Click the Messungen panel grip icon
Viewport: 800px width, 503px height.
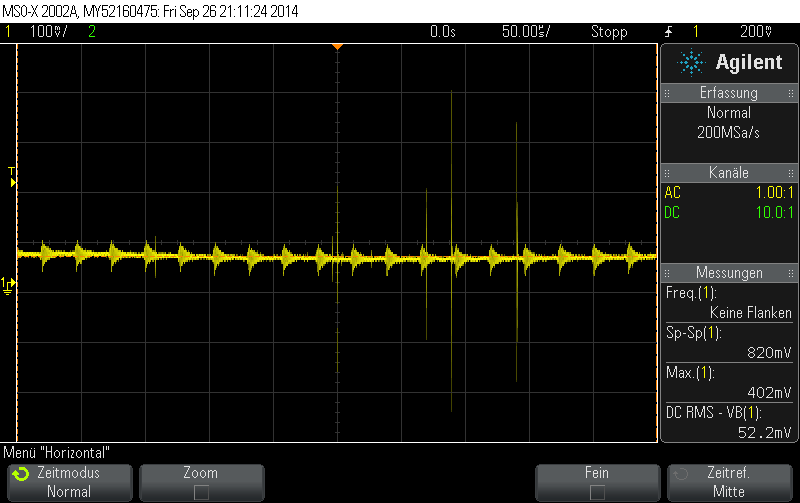point(667,273)
